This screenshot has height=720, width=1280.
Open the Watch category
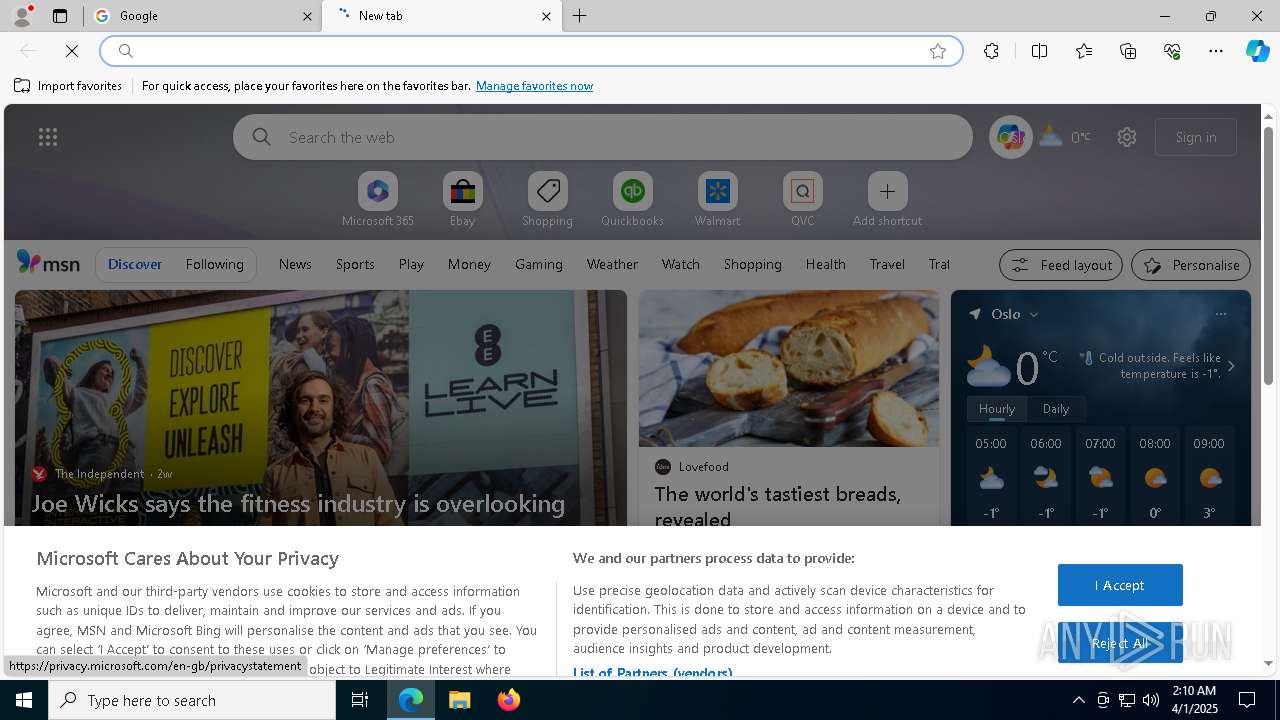point(681,264)
